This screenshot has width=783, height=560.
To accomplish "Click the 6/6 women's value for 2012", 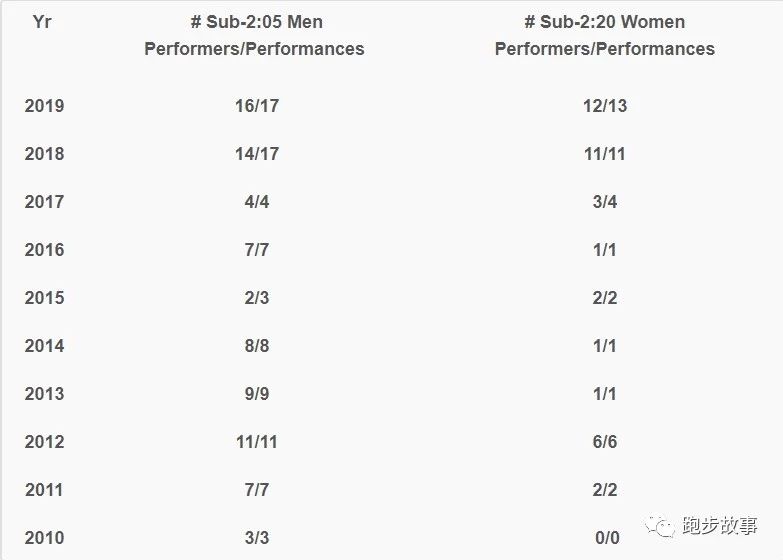I will 605,441.
